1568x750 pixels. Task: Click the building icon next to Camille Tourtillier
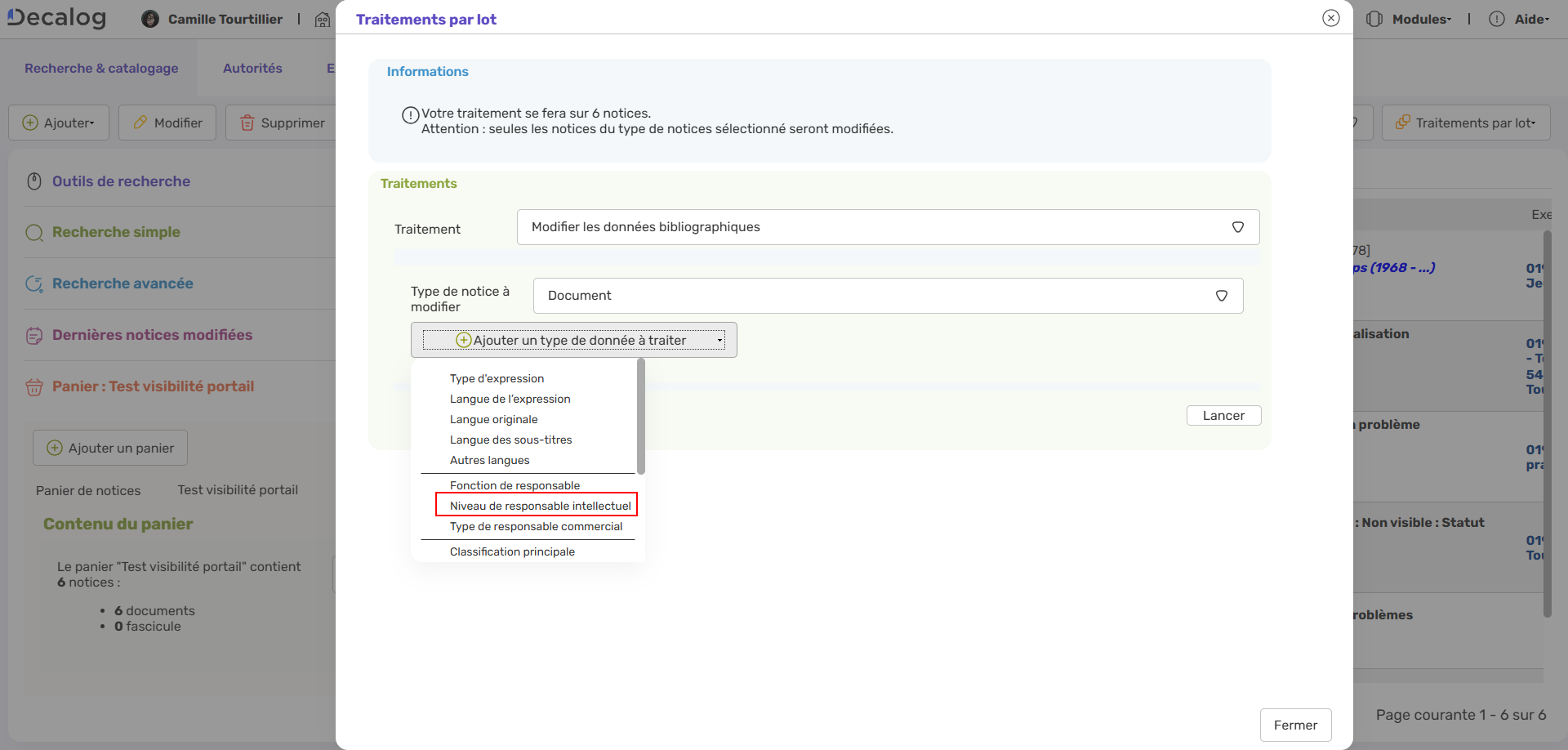coord(323,19)
